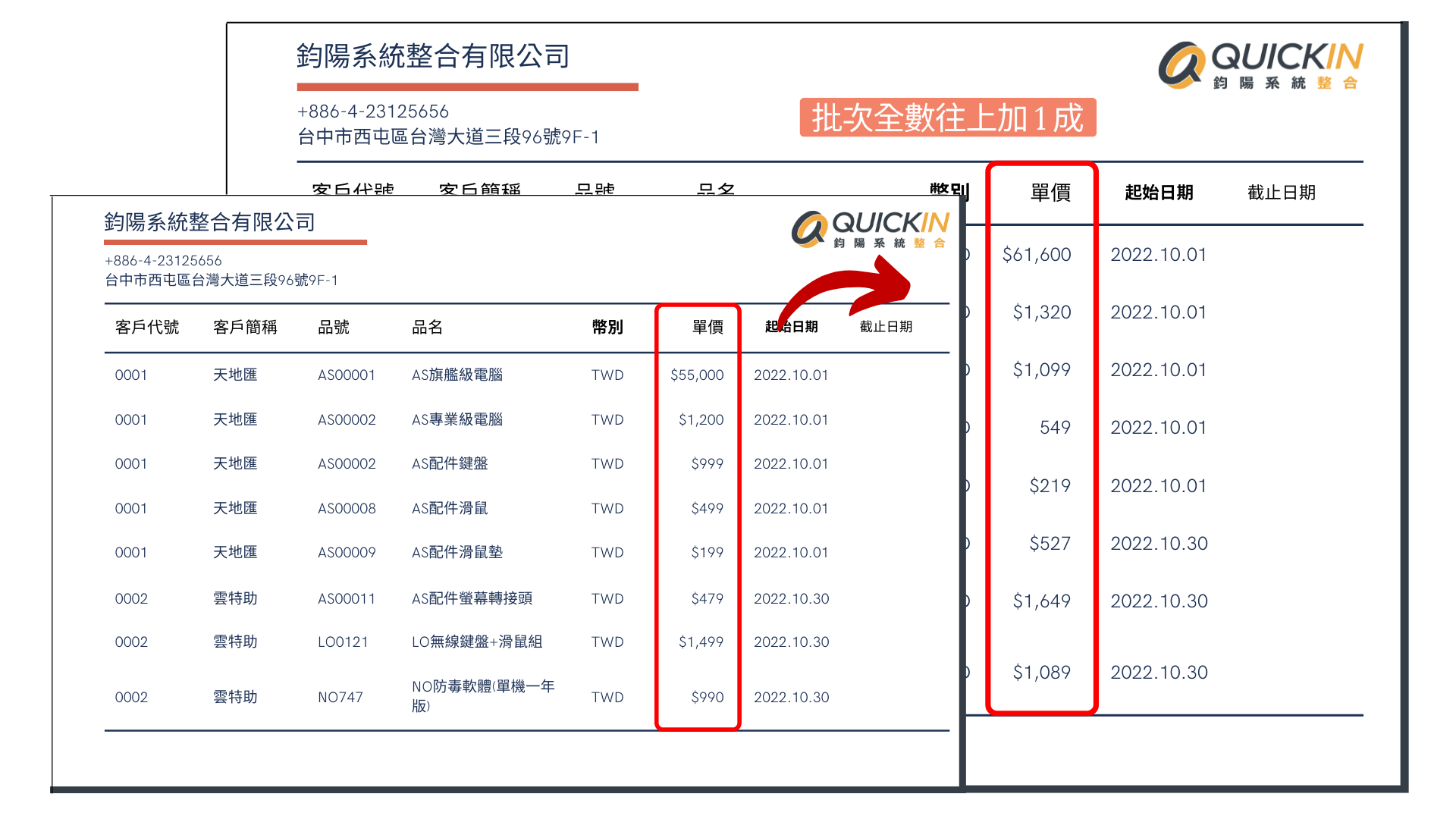Click the address line on the back document
Screen dimensions: 1456x819
click(x=448, y=136)
